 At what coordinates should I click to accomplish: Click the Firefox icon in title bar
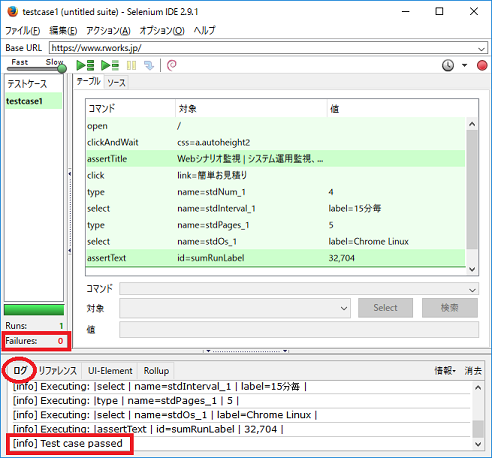12,12
